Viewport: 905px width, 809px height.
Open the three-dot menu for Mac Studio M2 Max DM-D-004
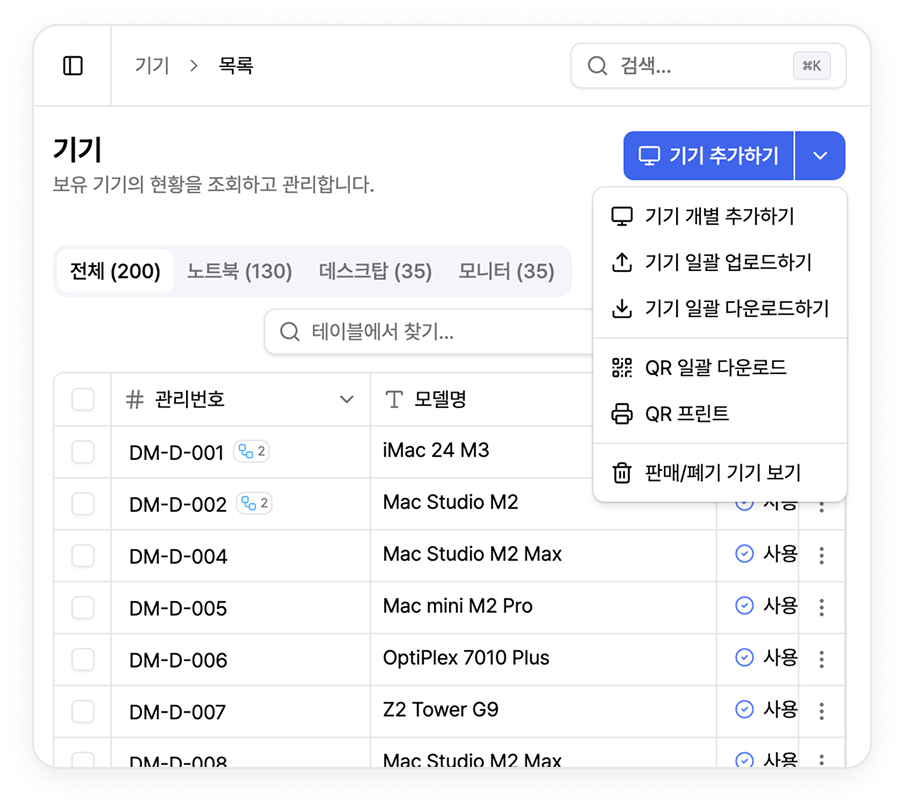(821, 555)
